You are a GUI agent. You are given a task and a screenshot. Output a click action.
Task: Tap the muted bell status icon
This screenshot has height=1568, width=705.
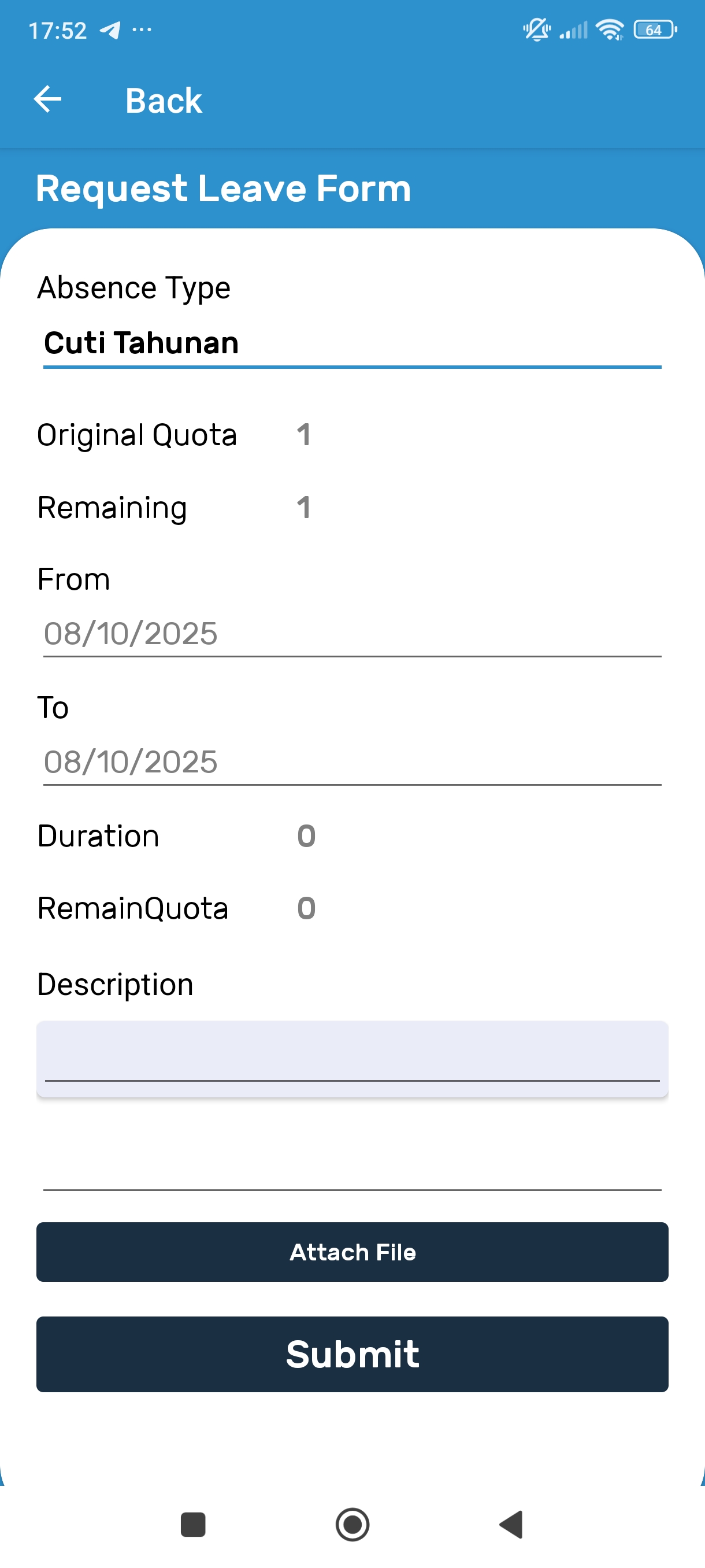point(536,29)
